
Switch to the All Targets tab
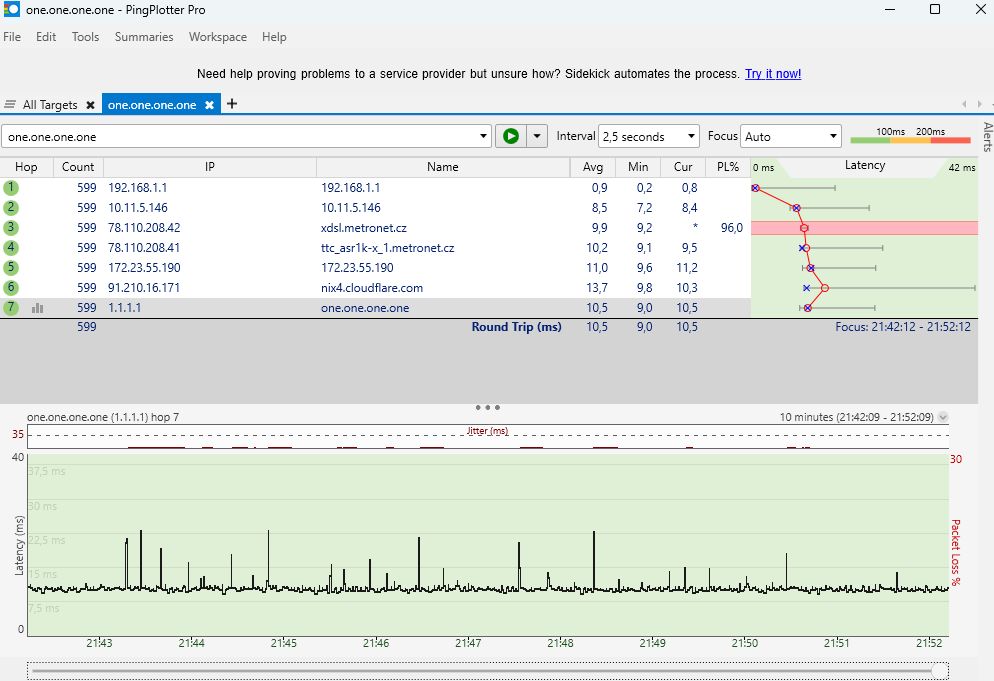pyautogui.click(x=50, y=105)
